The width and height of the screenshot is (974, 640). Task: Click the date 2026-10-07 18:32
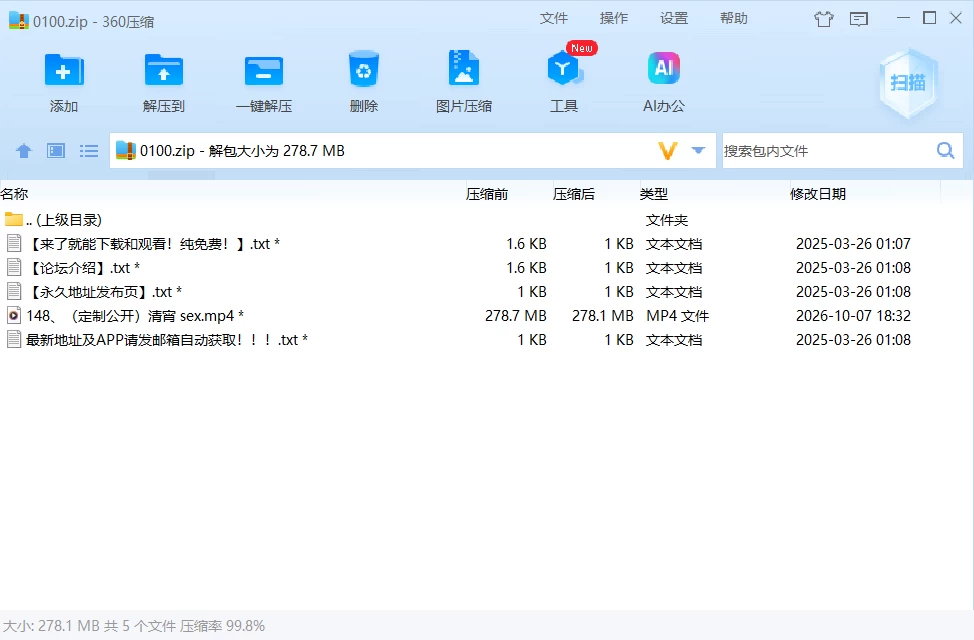[x=853, y=316]
